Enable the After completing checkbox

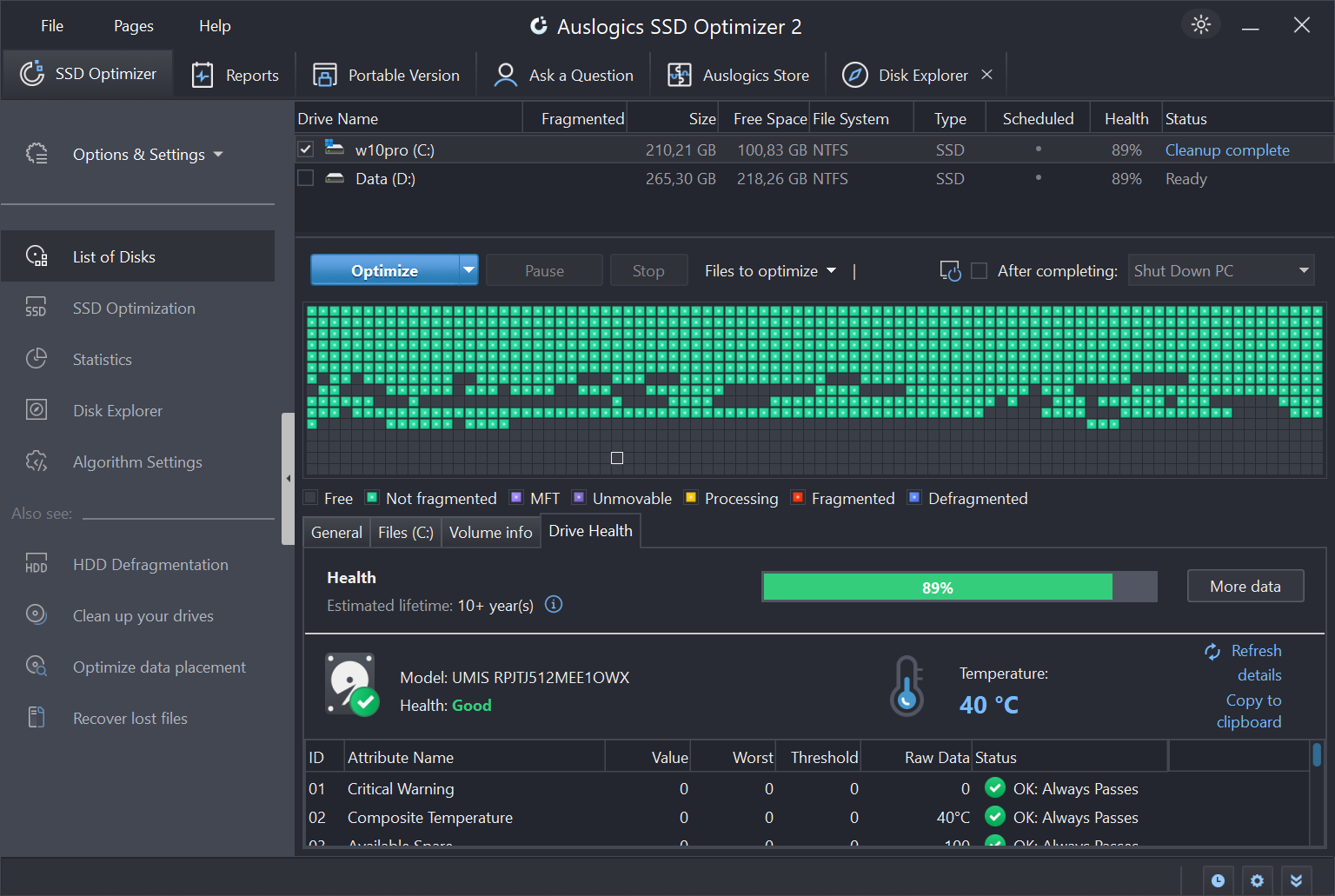pyautogui.click(x=979, y=270)
